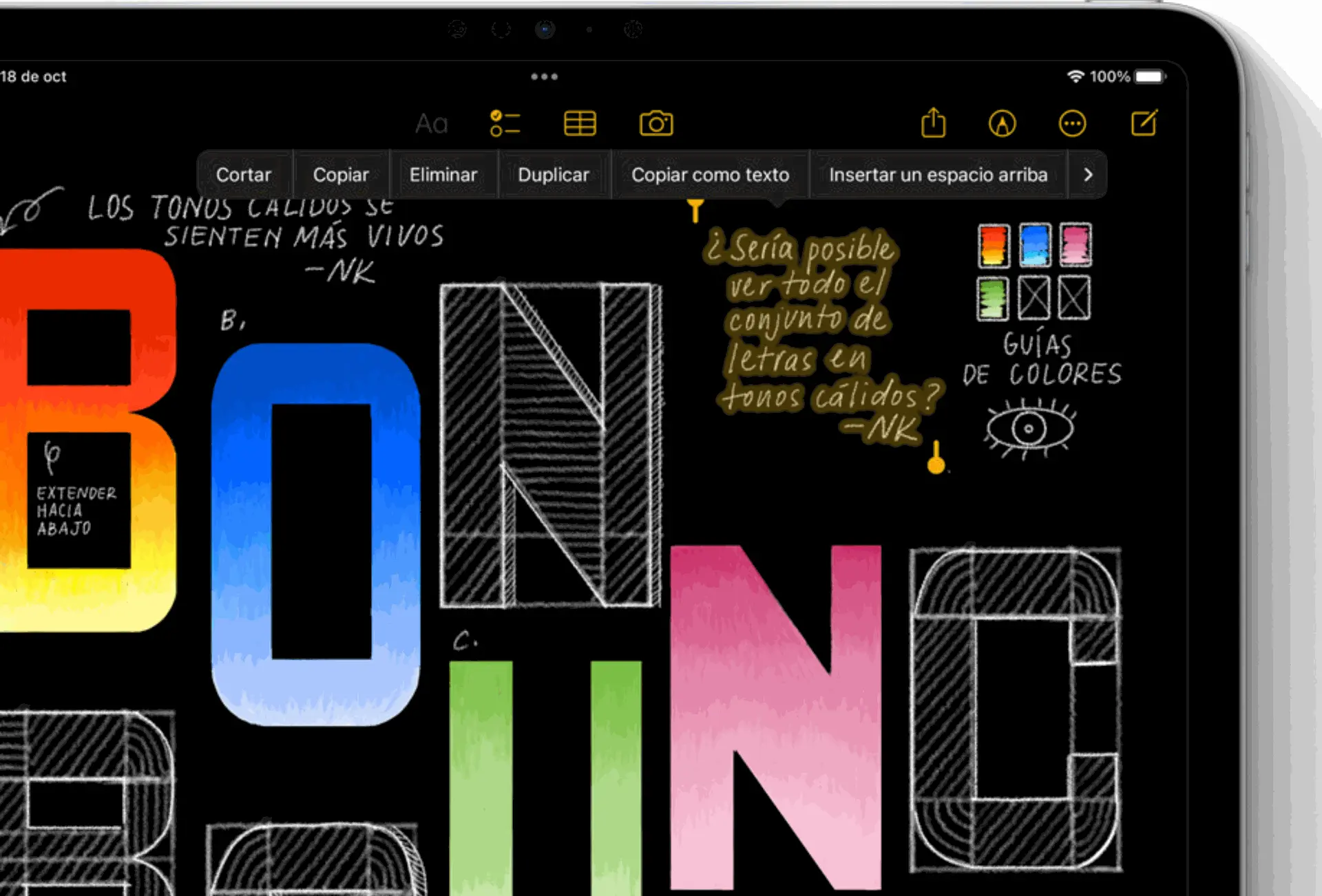Tap the green color guide swatch
Screen dimensions: 1322x896
click(x=992, y=299)
